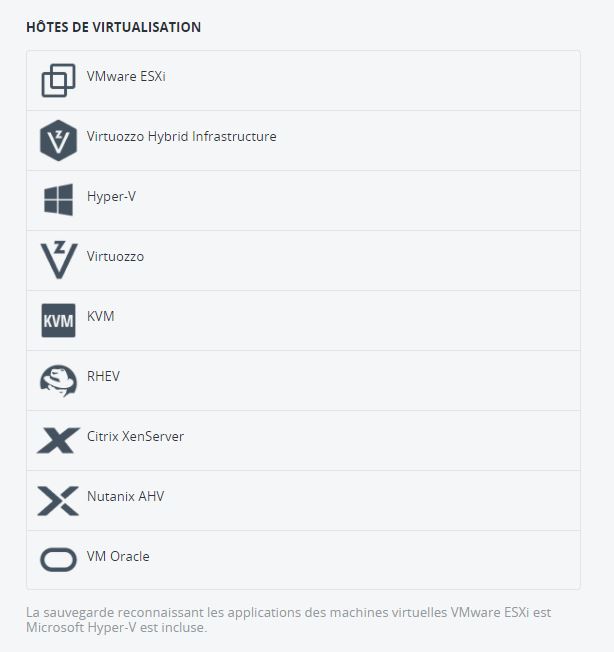The image size is (614, 652).
Task: Click the Hyper-V Windows logo icon
Action: 58,200
